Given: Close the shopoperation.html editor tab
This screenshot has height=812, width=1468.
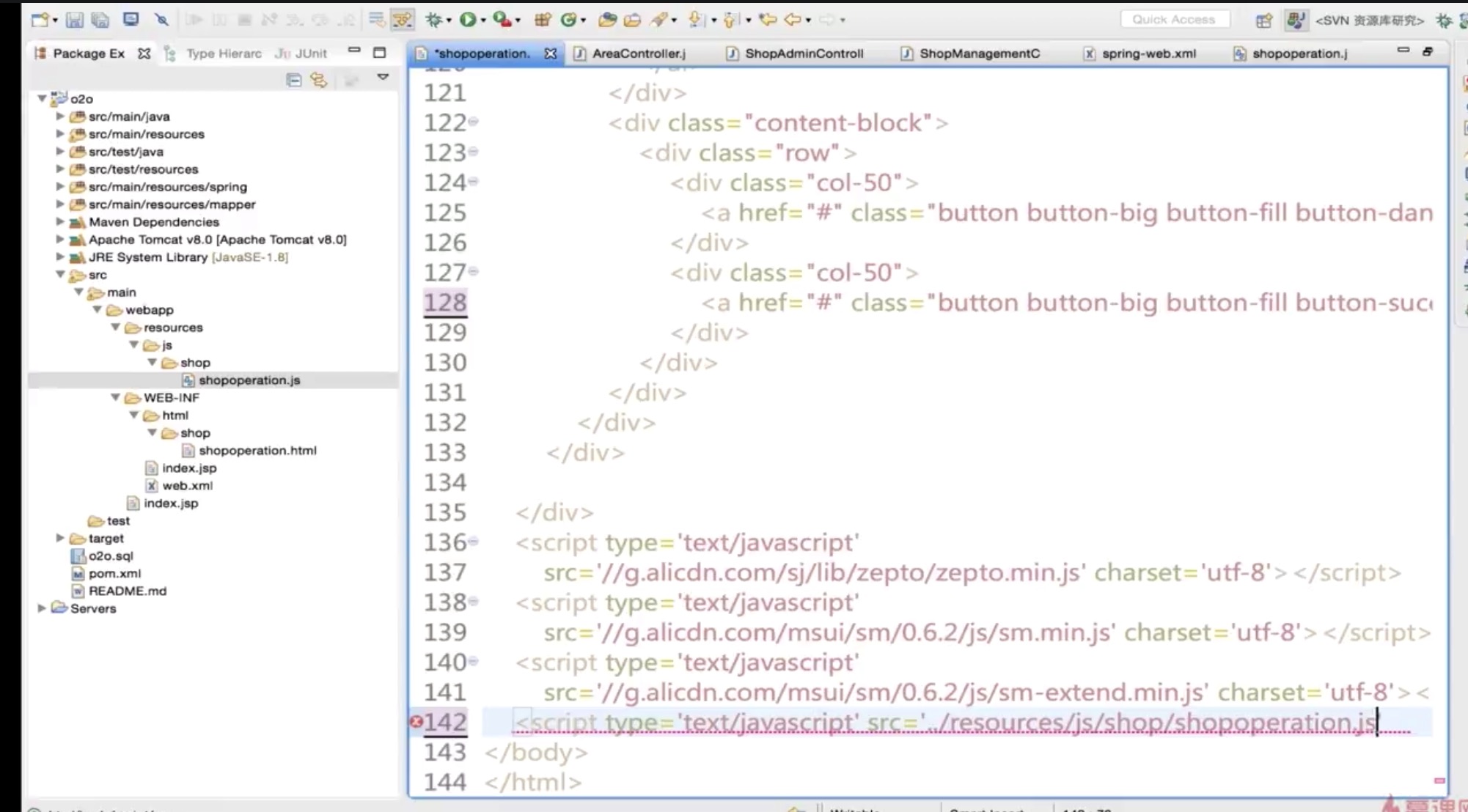Looking at the screenshot, I should [550, 53].
